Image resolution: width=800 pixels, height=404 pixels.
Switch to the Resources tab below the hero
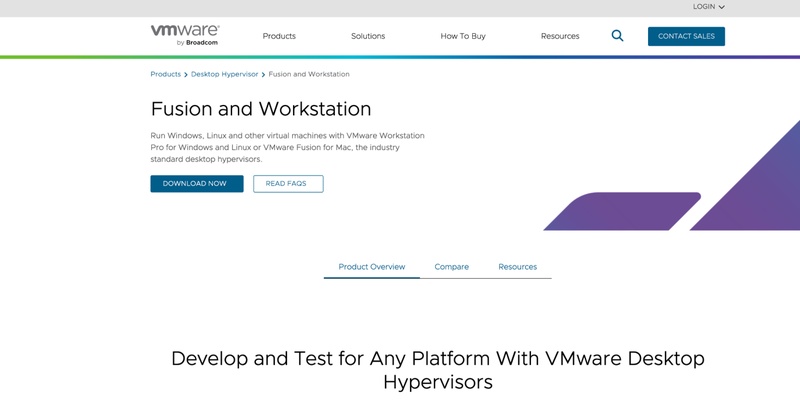pyautogui.click(x=517, y=267)
